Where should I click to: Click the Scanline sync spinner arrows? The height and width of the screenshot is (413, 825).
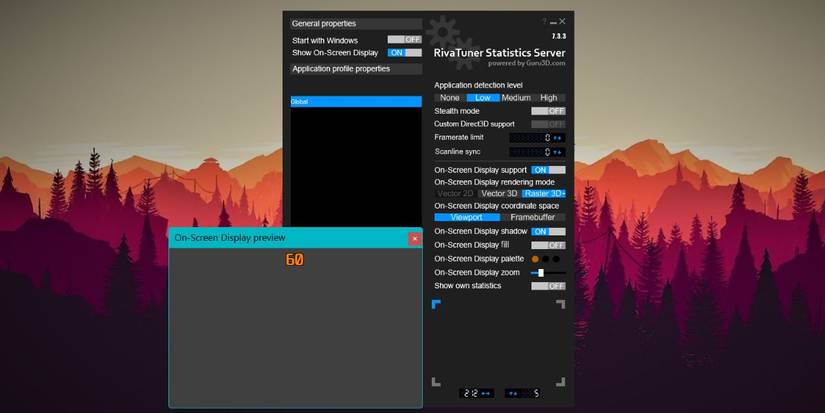click(x=558, y=152)
